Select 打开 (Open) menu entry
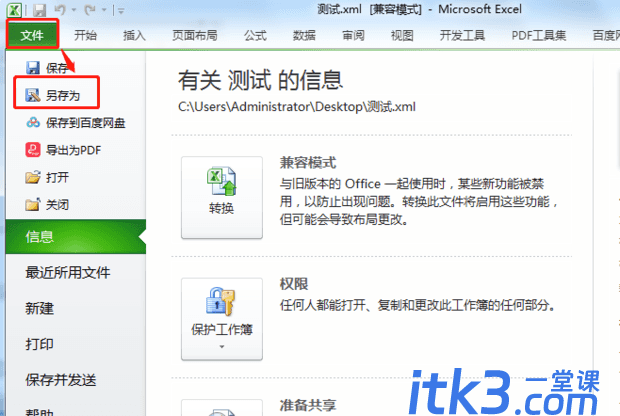 pos(57,178)
